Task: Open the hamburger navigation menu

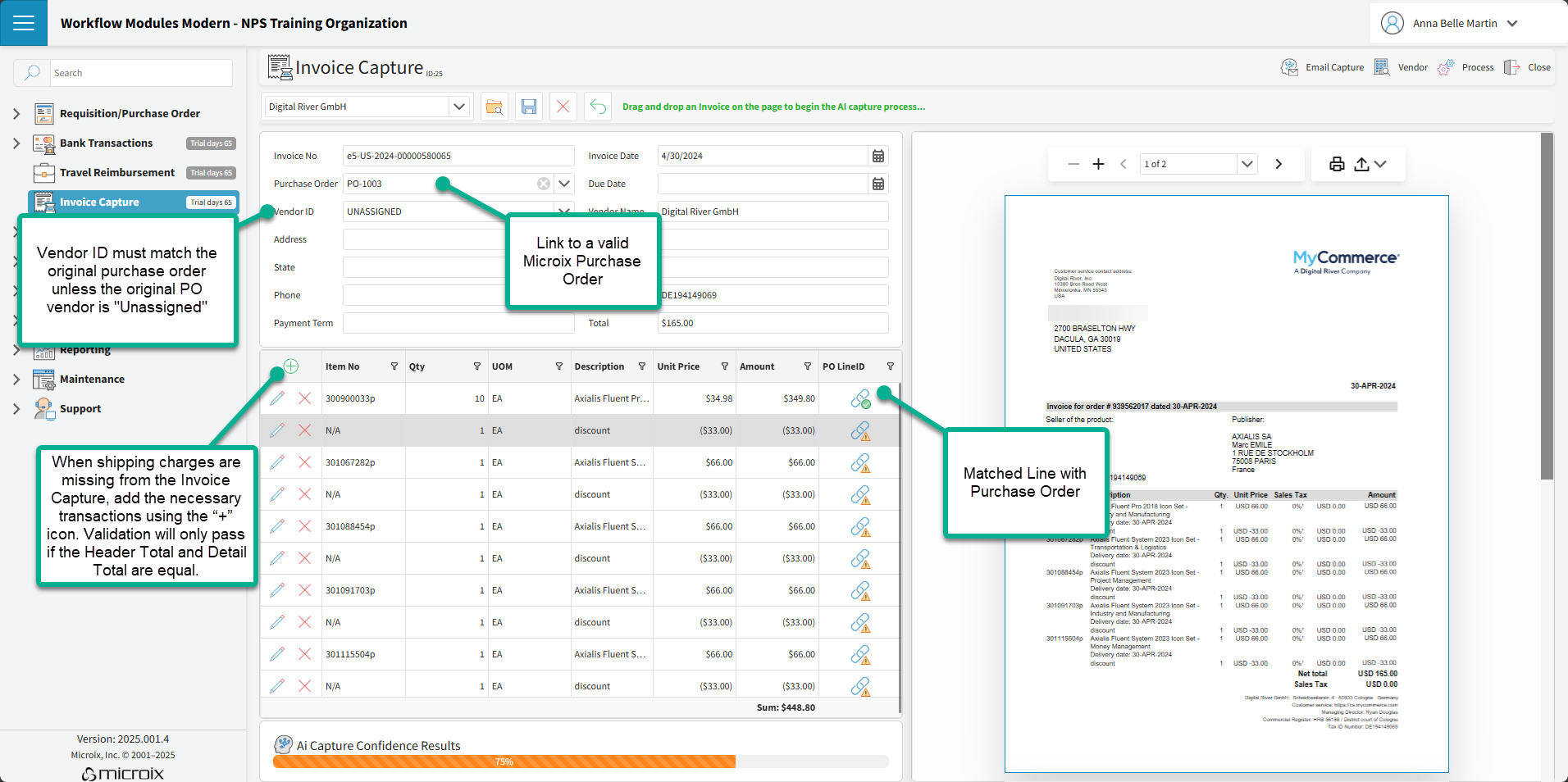Action: pos(24,23)
